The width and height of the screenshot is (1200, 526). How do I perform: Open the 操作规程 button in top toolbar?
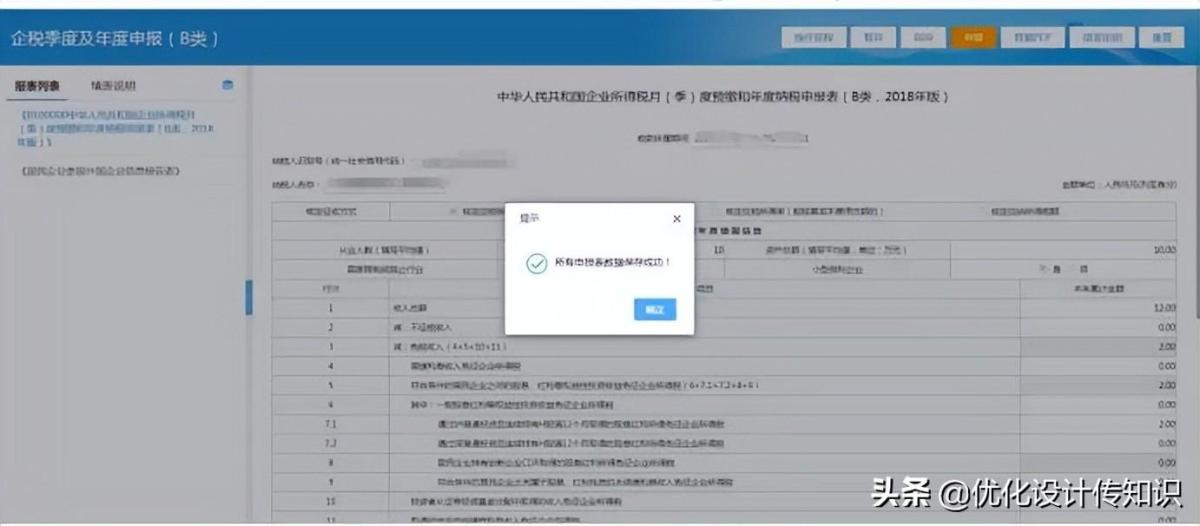coord(812,37)
